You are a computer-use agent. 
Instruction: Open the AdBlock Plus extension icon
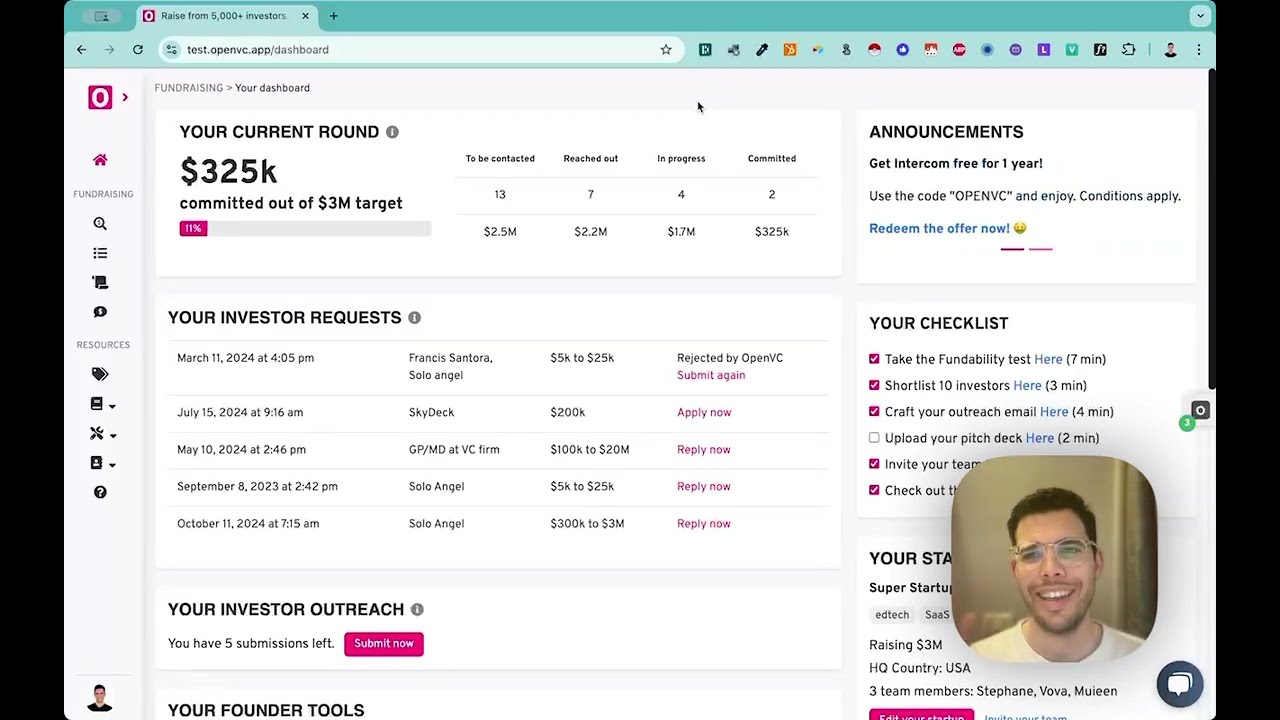coord(959,50)
